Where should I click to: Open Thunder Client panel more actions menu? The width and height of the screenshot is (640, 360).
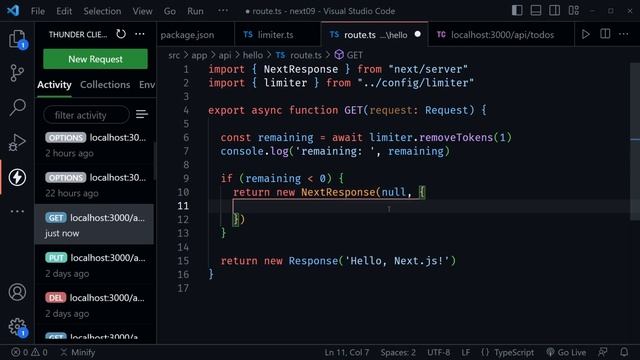[140, 34]
